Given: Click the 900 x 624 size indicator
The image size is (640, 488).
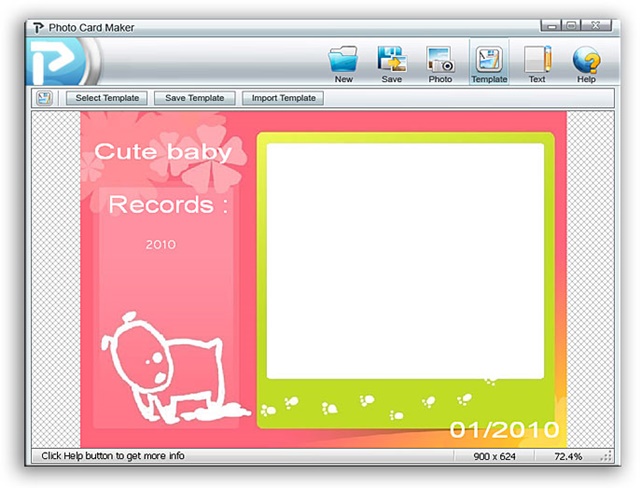Looking at the screenshot, I should click(x=496, y=456).
